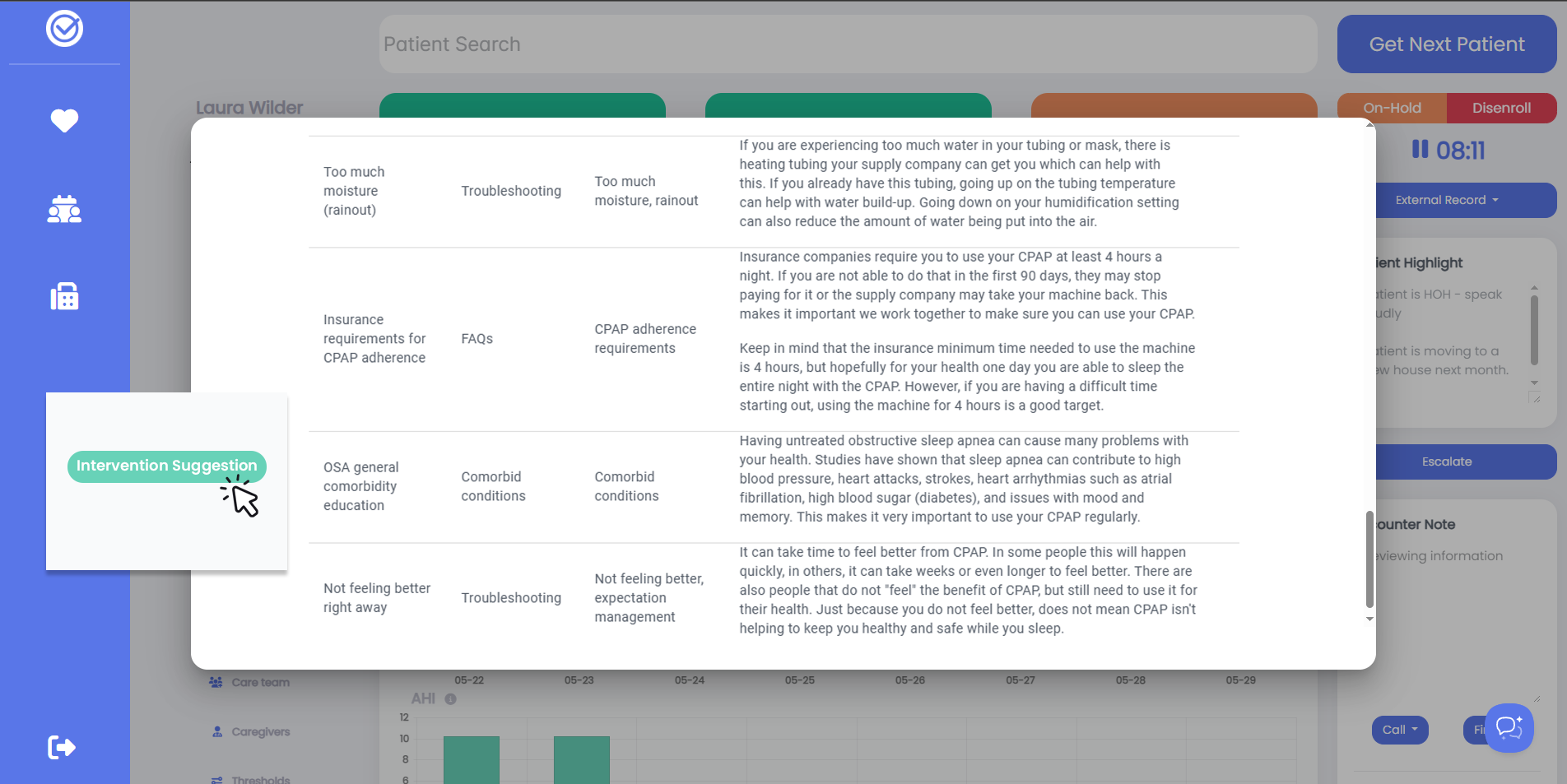
Task: Open the heart icon in sidebar
Action: click(64, 121)
